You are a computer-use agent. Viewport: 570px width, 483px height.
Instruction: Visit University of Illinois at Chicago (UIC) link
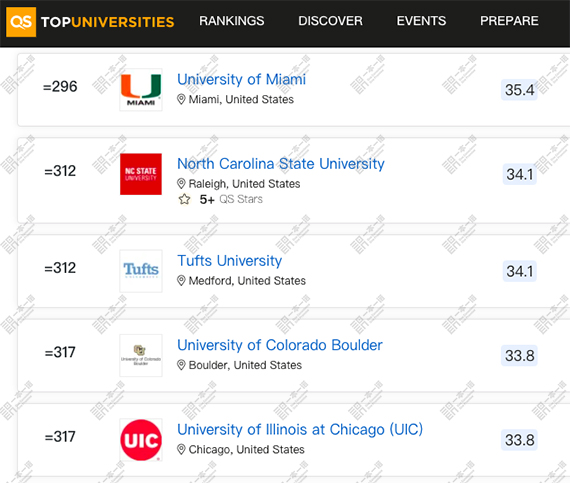(300, 429)
